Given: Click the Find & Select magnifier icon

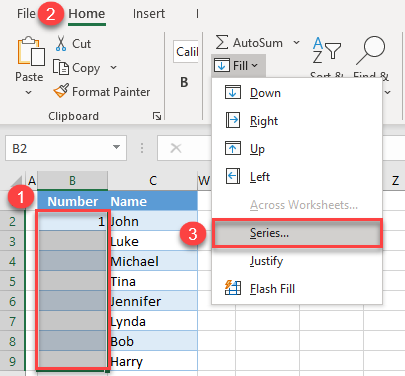Looking at the screenshot, I should (x=371, y=50).
